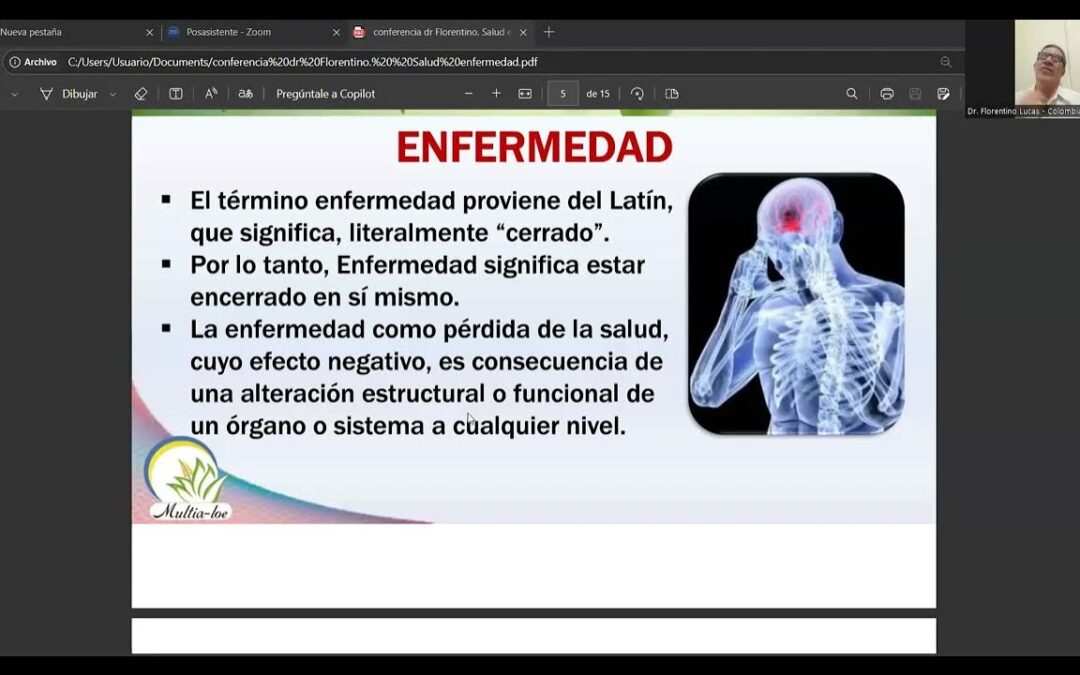
Task: Click the save as icon
Action: tap(944, 94)
